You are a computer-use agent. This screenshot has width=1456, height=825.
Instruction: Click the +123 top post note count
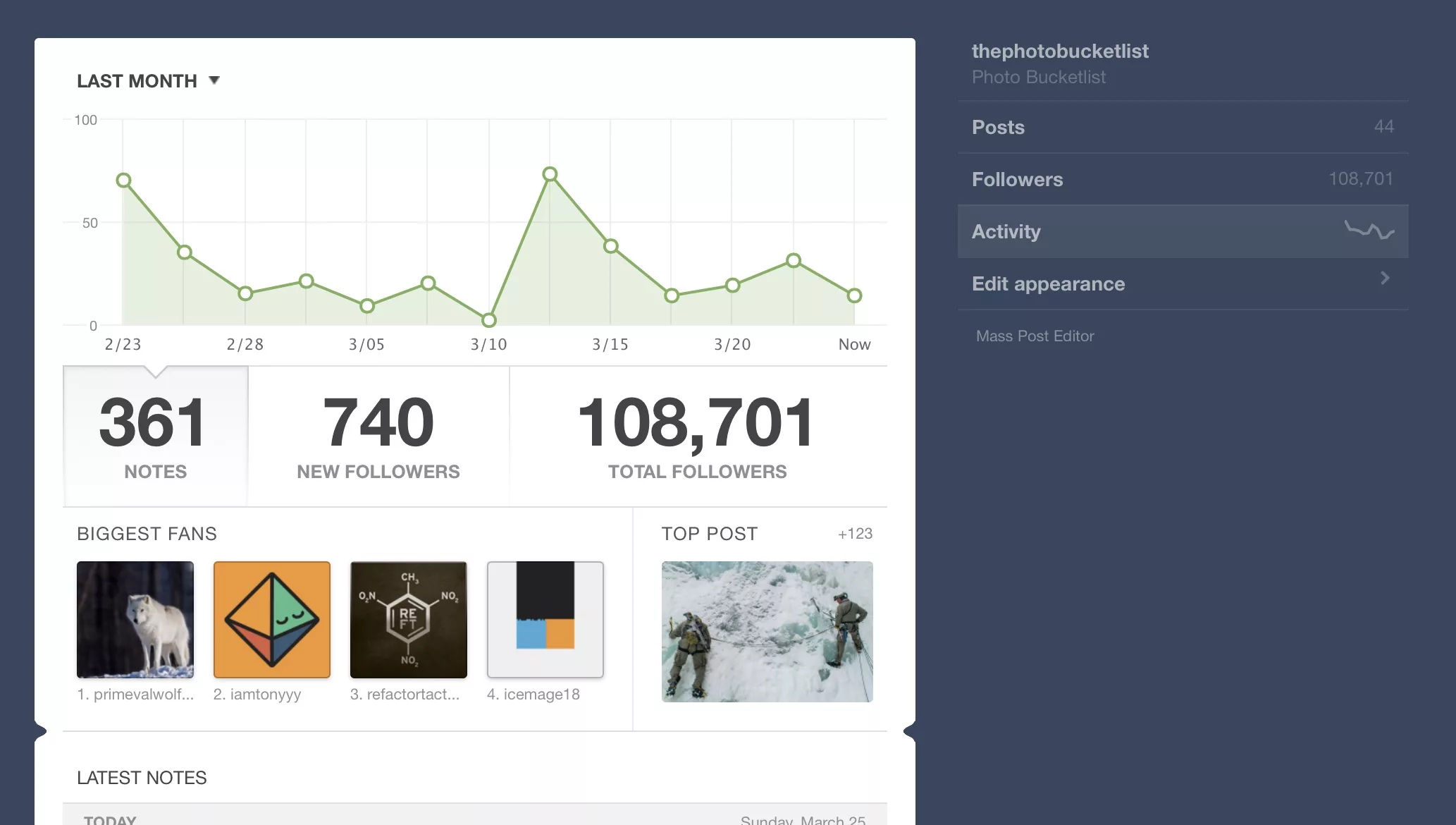click(855, 534)
